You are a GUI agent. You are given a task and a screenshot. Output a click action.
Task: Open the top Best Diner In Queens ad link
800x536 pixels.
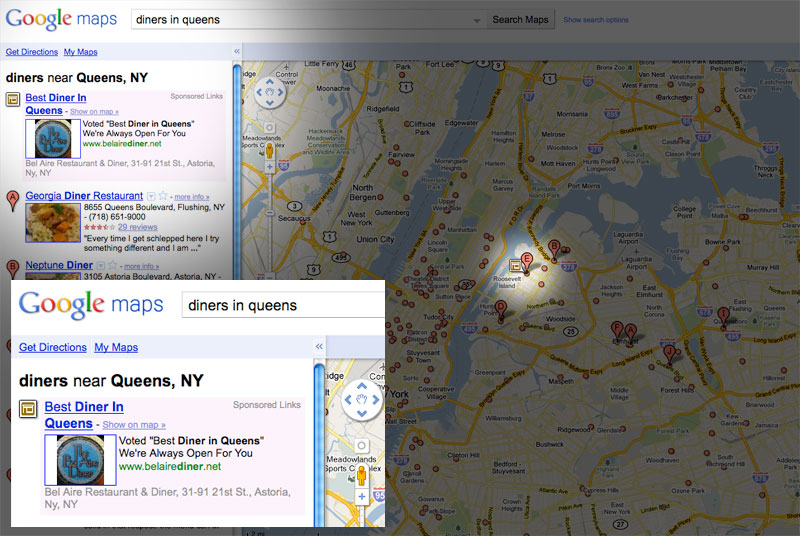coord(56,104)
